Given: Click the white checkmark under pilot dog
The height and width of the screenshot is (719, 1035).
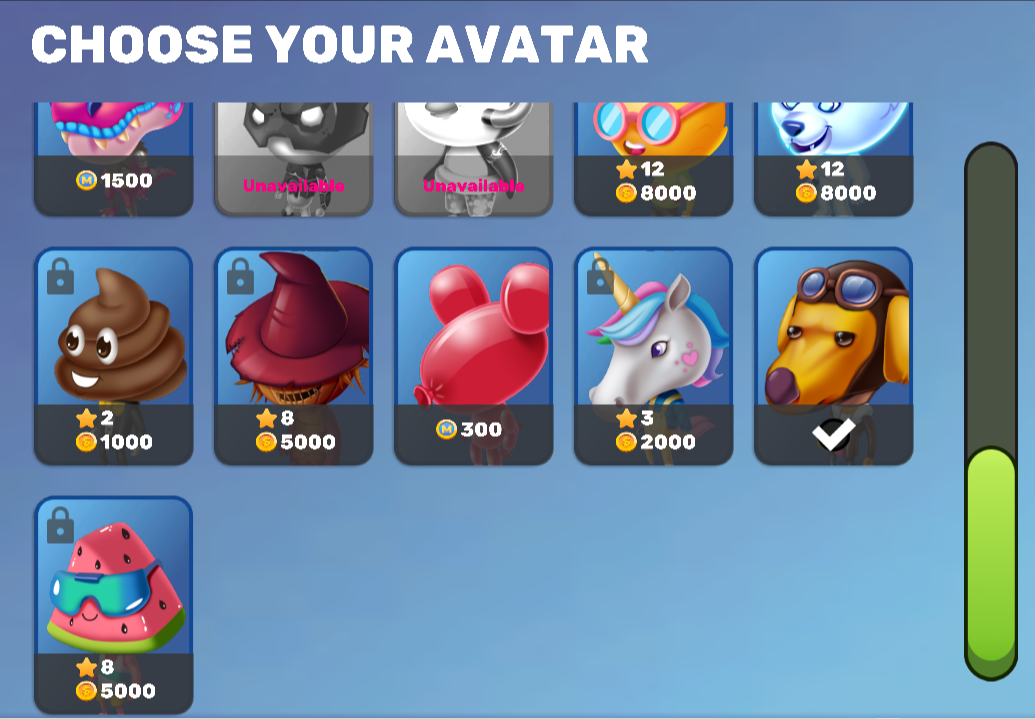Looking at the screenshot, I should [834, 434].
